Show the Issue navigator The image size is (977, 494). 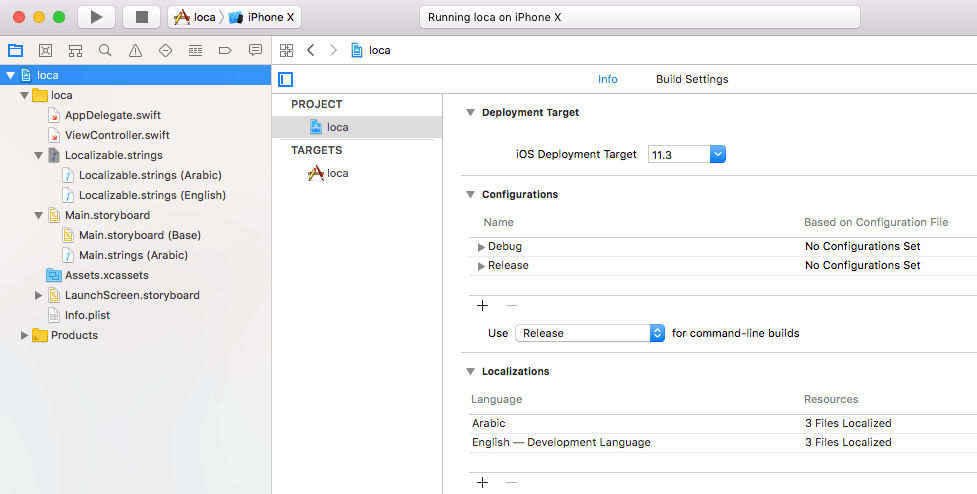tap(135, 50)
